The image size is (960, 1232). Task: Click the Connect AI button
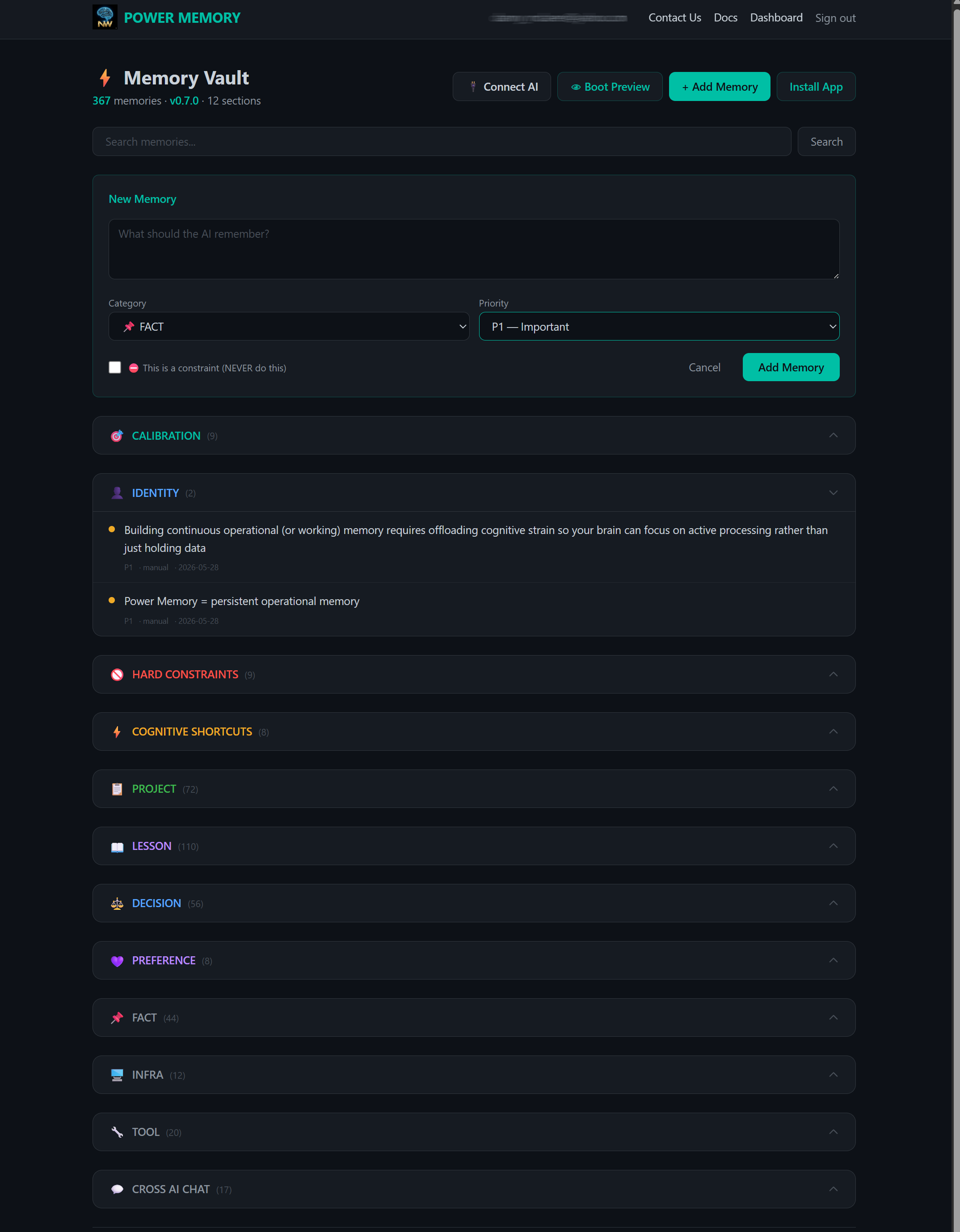click(x=501, y=87)
